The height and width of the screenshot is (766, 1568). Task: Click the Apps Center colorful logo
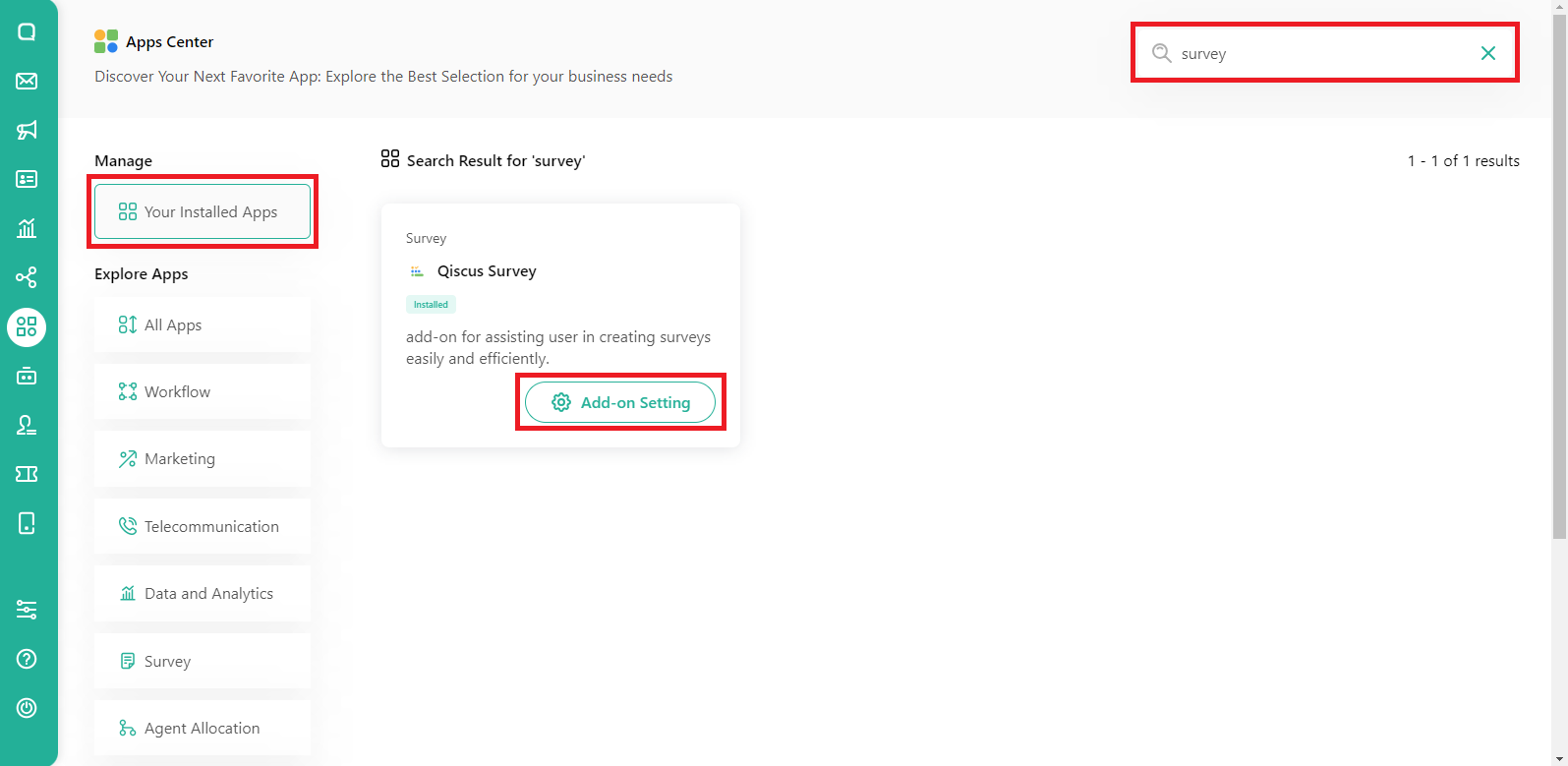[106, 41]
